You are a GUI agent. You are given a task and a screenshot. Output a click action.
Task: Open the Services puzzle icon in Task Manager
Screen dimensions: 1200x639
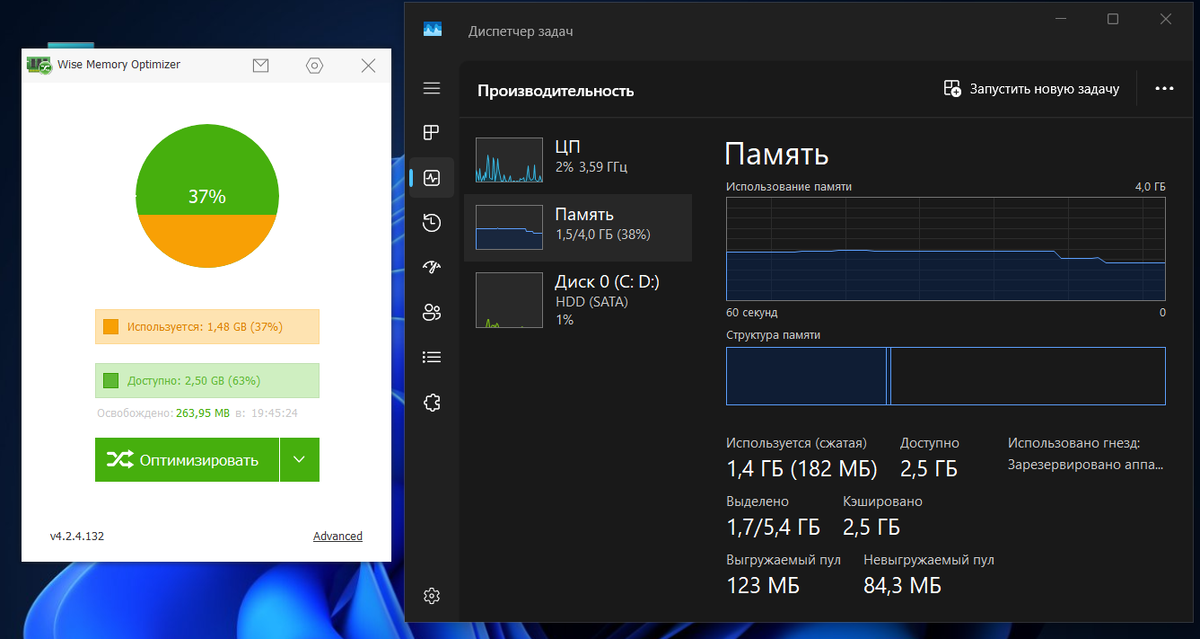click(432, 402)
